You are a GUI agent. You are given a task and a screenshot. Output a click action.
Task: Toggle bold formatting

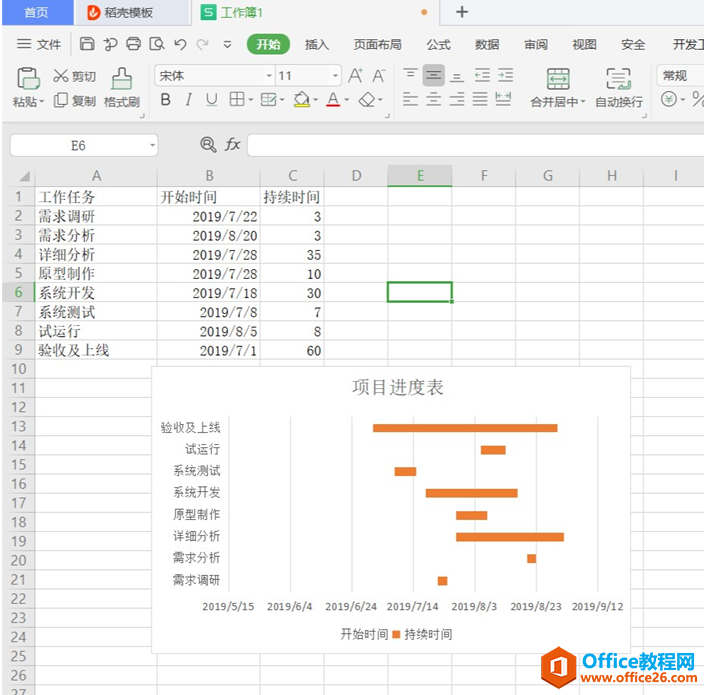coord(165,99)
